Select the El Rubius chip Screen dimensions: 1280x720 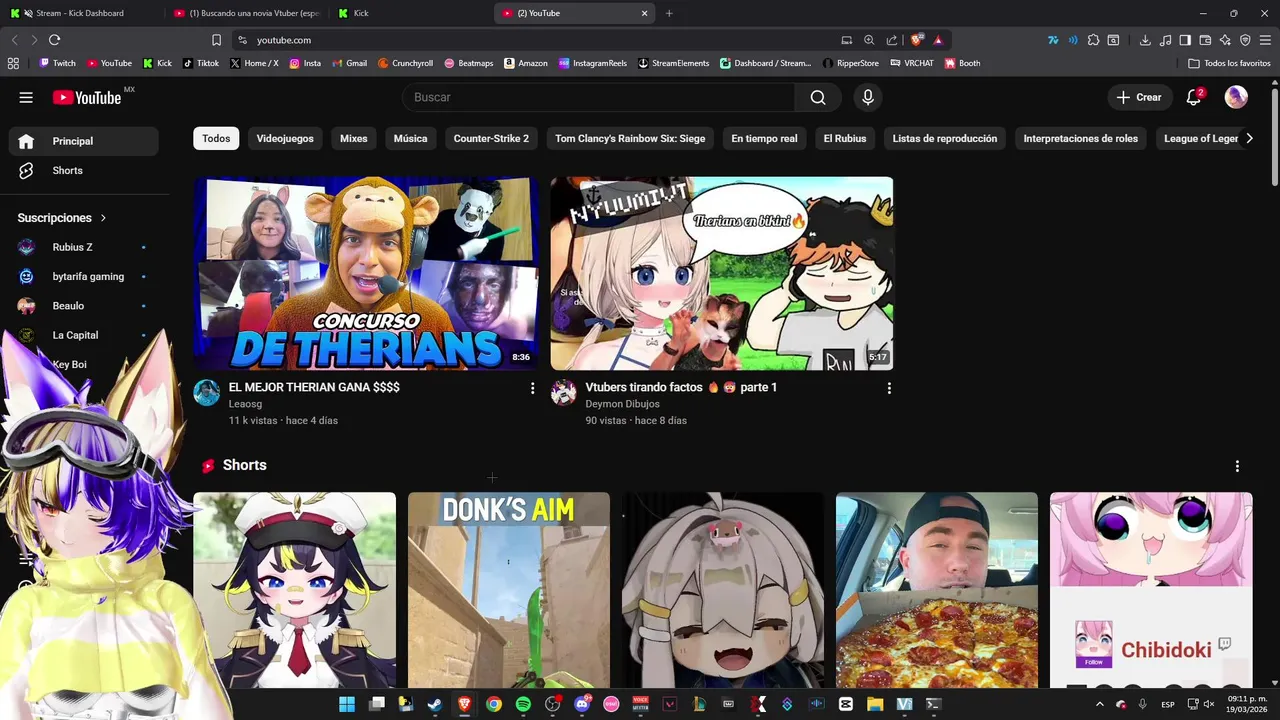(x=845, y=139)
